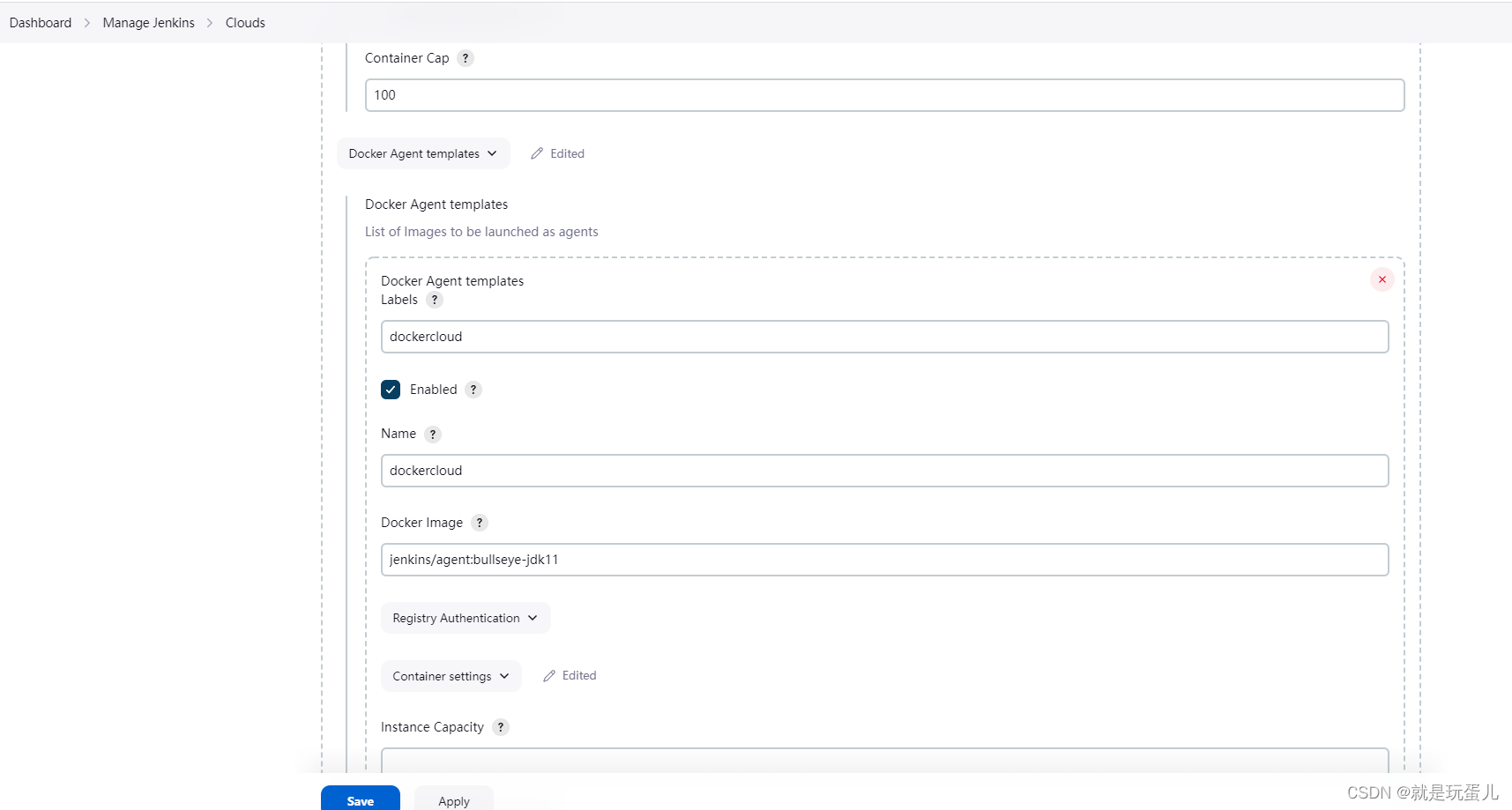Click 'List of Images to be launched as agents' text
Viewport: 1512px width, 810px height.
click(x=481, y=232)
